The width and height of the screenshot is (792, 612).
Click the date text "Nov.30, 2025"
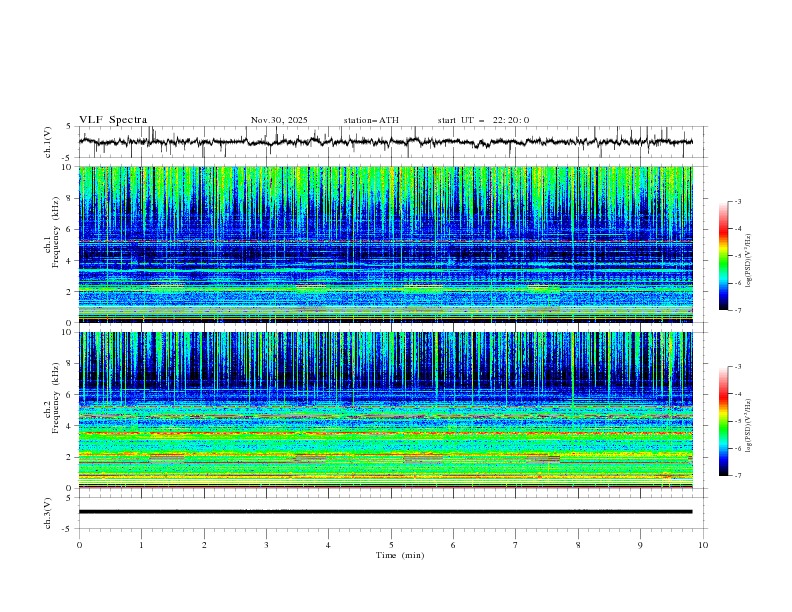(279, 120)
